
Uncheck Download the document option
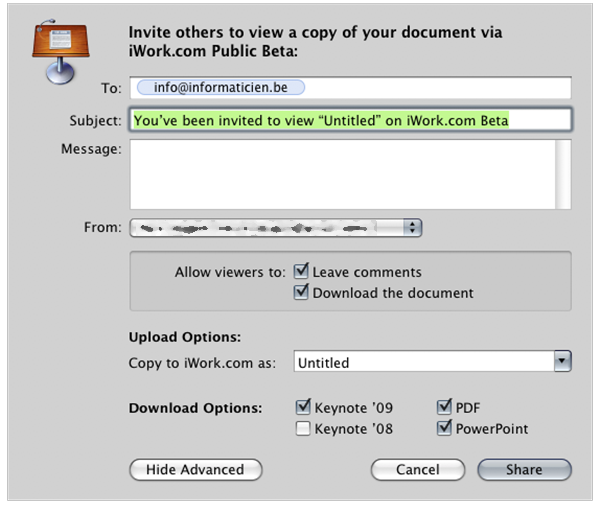coord(301,293)
